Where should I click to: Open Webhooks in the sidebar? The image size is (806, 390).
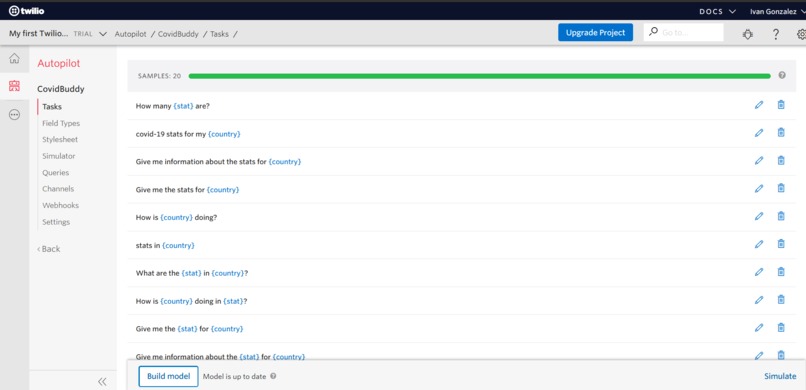61,206
